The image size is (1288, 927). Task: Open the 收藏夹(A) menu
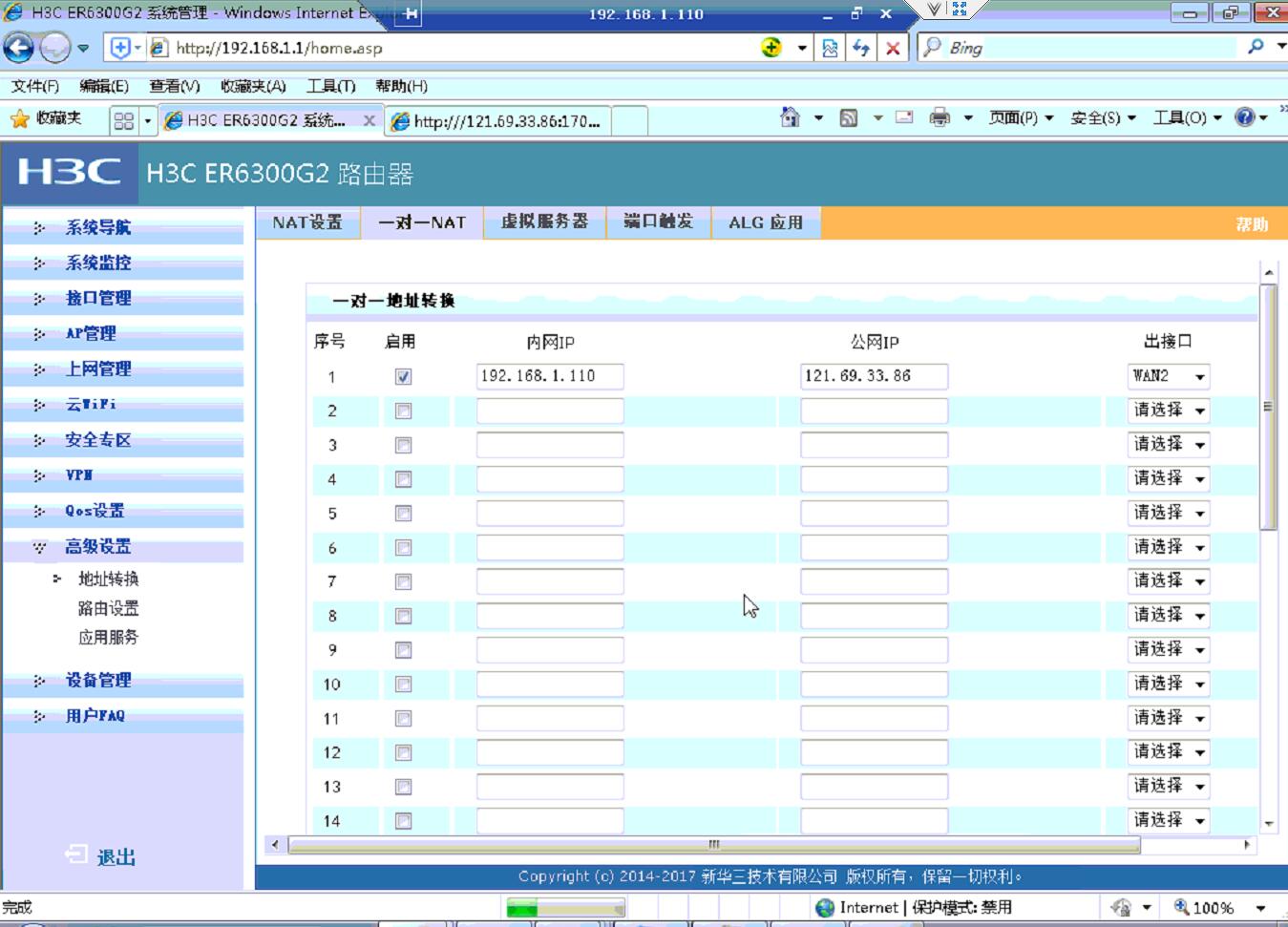tap(253, 86)
